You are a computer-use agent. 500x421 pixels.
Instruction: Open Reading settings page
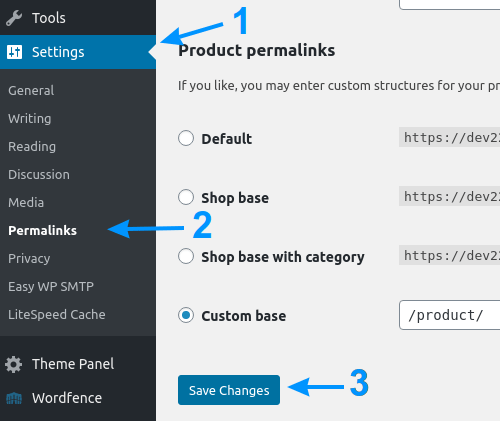click(32, 147)
